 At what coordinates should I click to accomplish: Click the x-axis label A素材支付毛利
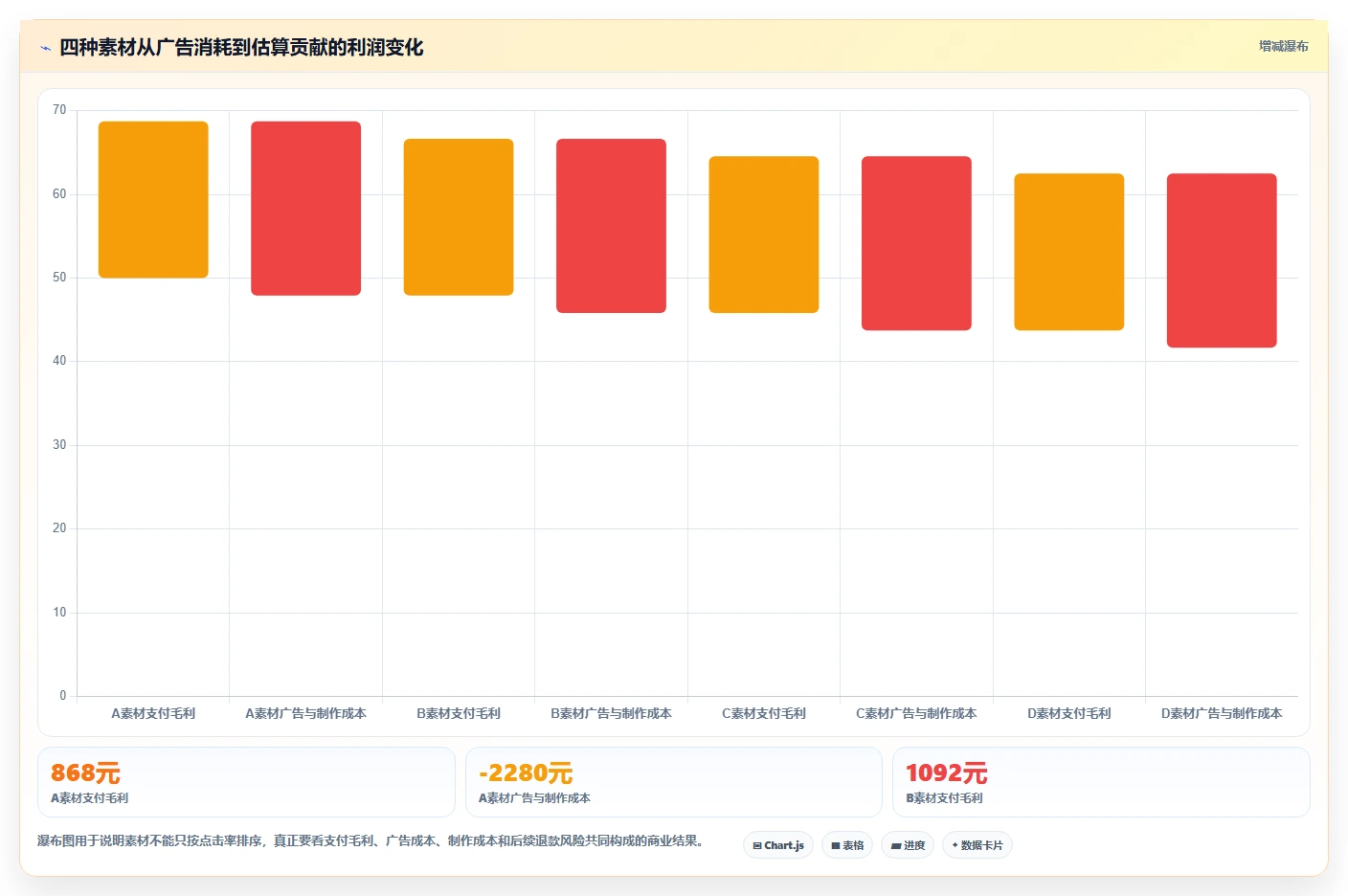[153, 713]
